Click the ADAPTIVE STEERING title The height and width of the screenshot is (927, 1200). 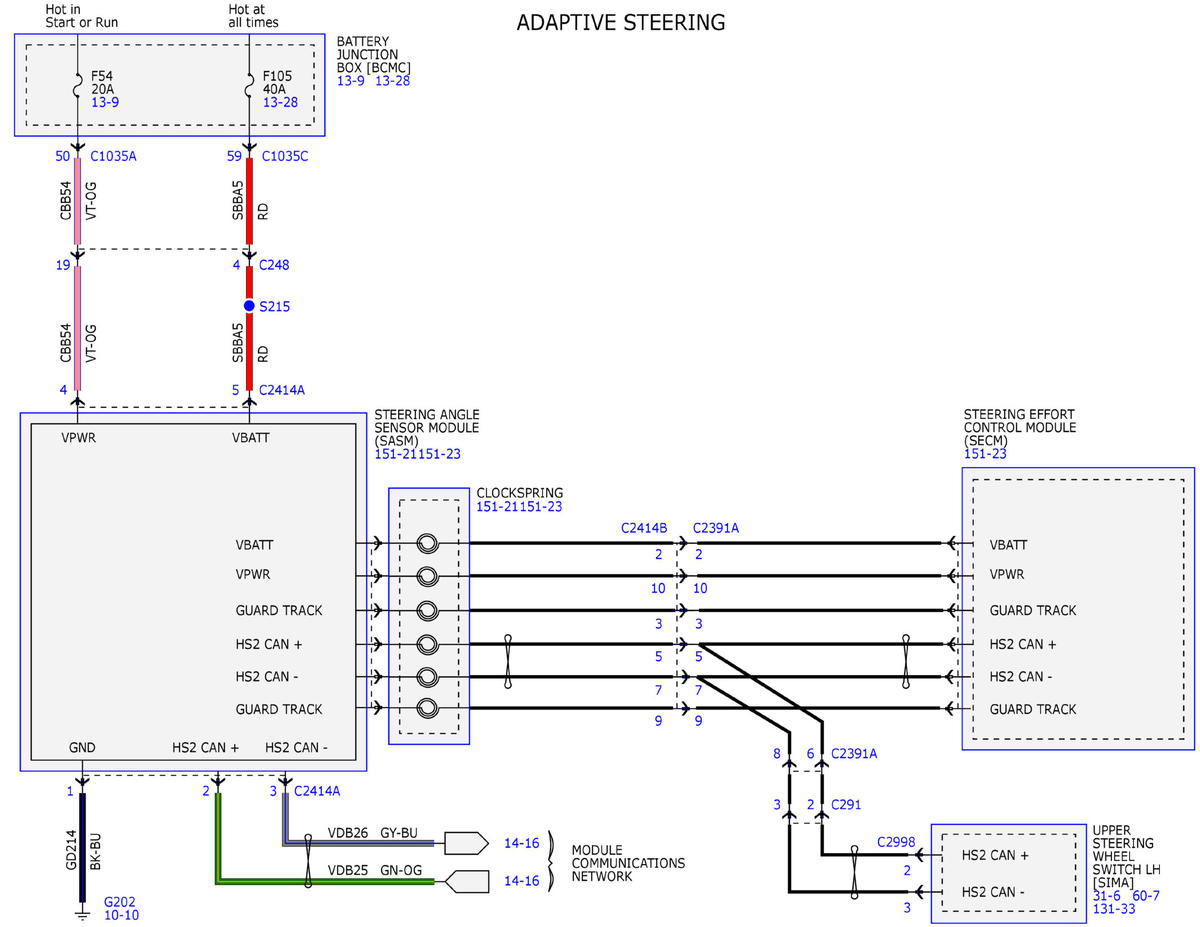[621, 22]
